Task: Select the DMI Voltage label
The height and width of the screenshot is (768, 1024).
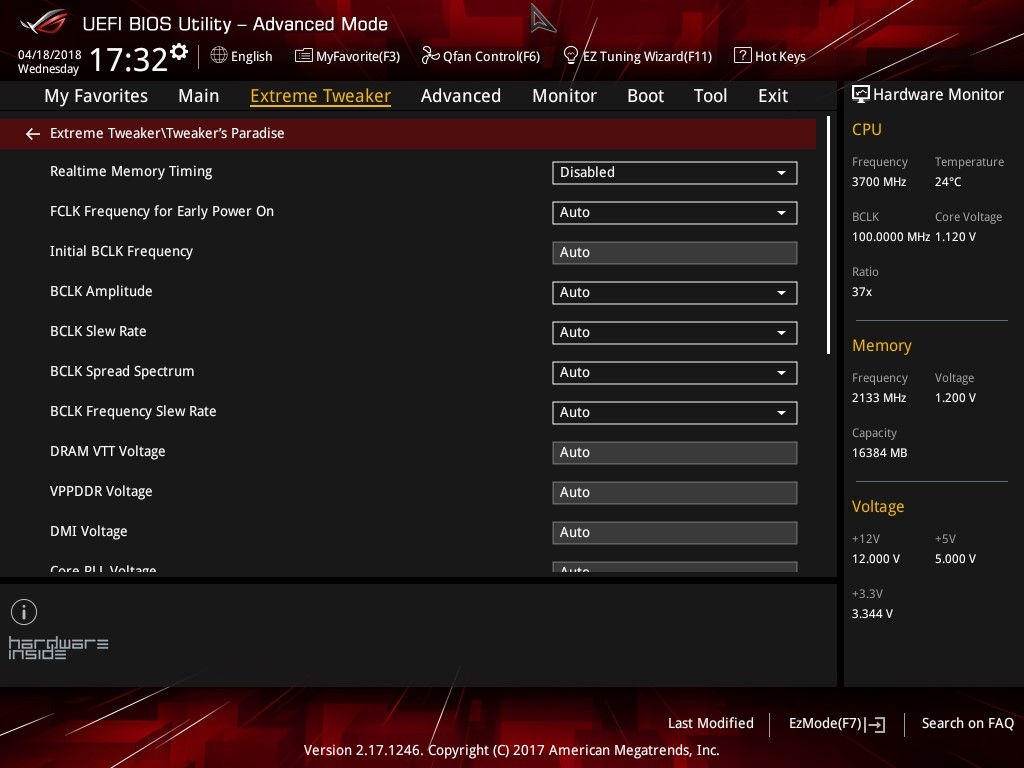Action: (x=89, y=532)
